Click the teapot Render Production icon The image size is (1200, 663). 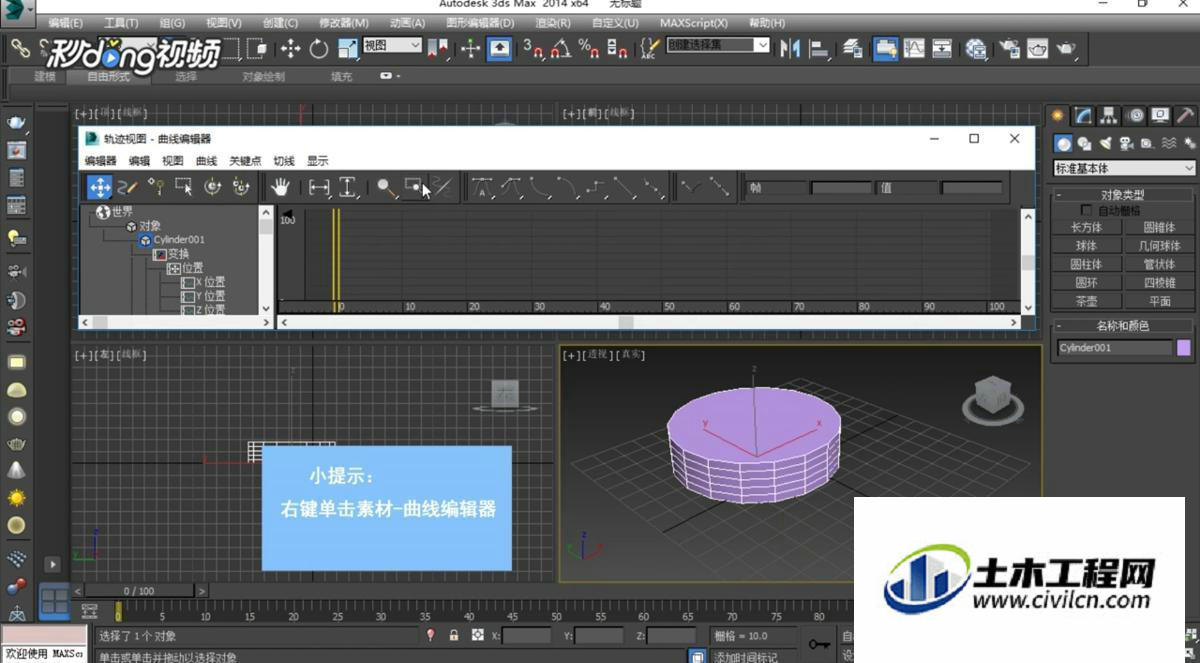pos(1066,47)
